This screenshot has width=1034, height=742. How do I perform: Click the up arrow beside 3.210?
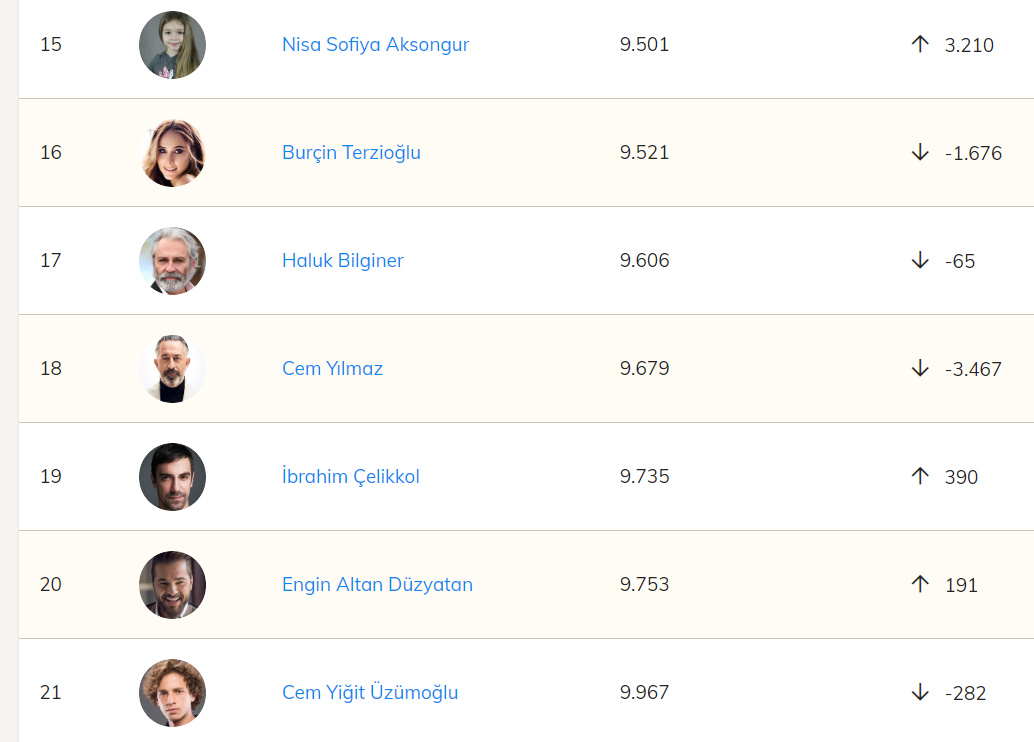[920, 45]
